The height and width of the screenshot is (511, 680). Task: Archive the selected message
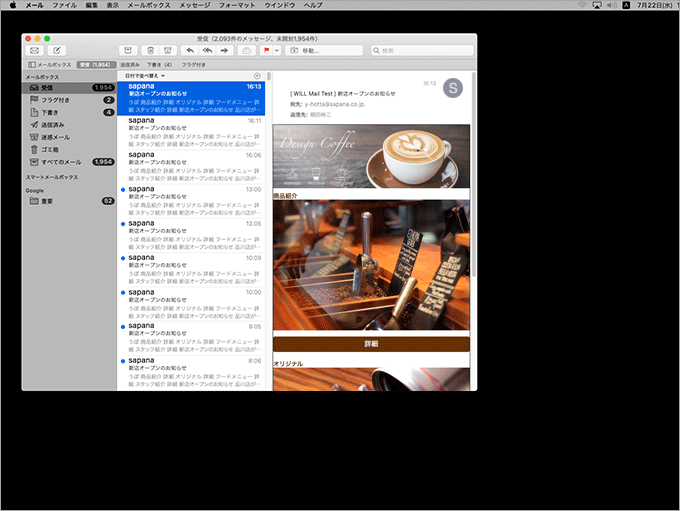point(129,50)
